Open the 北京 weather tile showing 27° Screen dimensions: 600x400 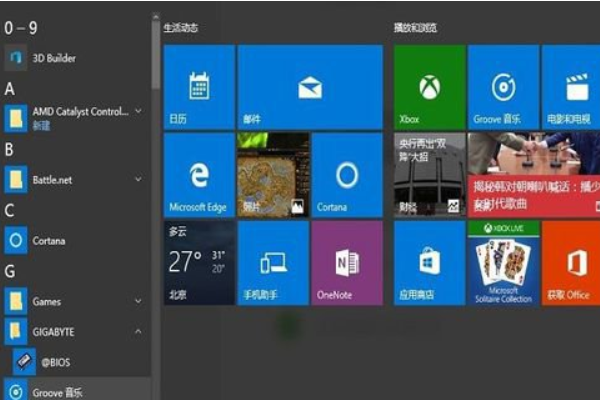point(199,263)
